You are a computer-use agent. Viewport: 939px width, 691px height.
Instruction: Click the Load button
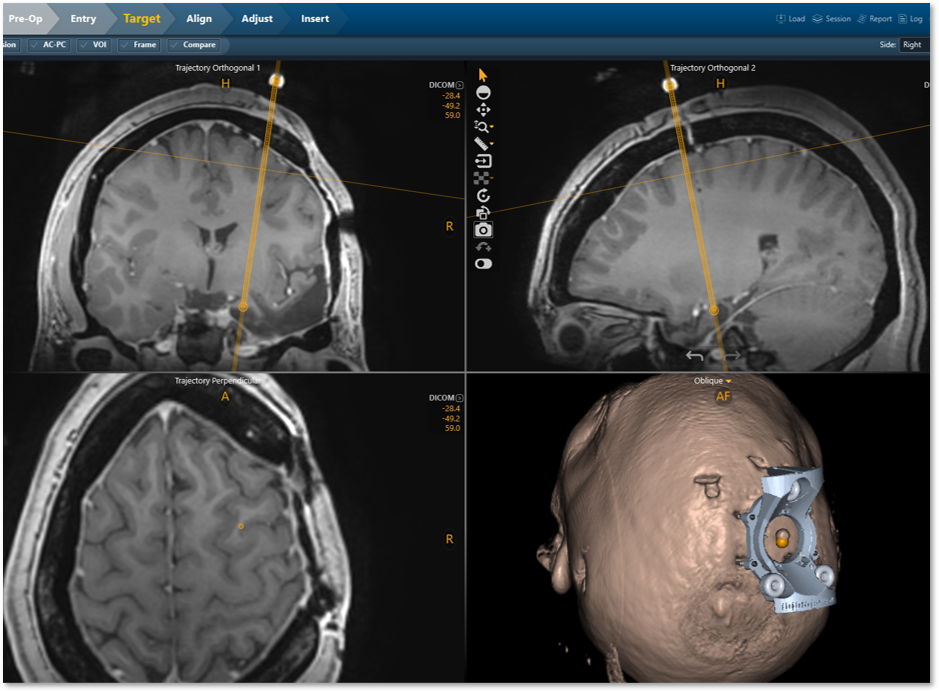[790, 19]
